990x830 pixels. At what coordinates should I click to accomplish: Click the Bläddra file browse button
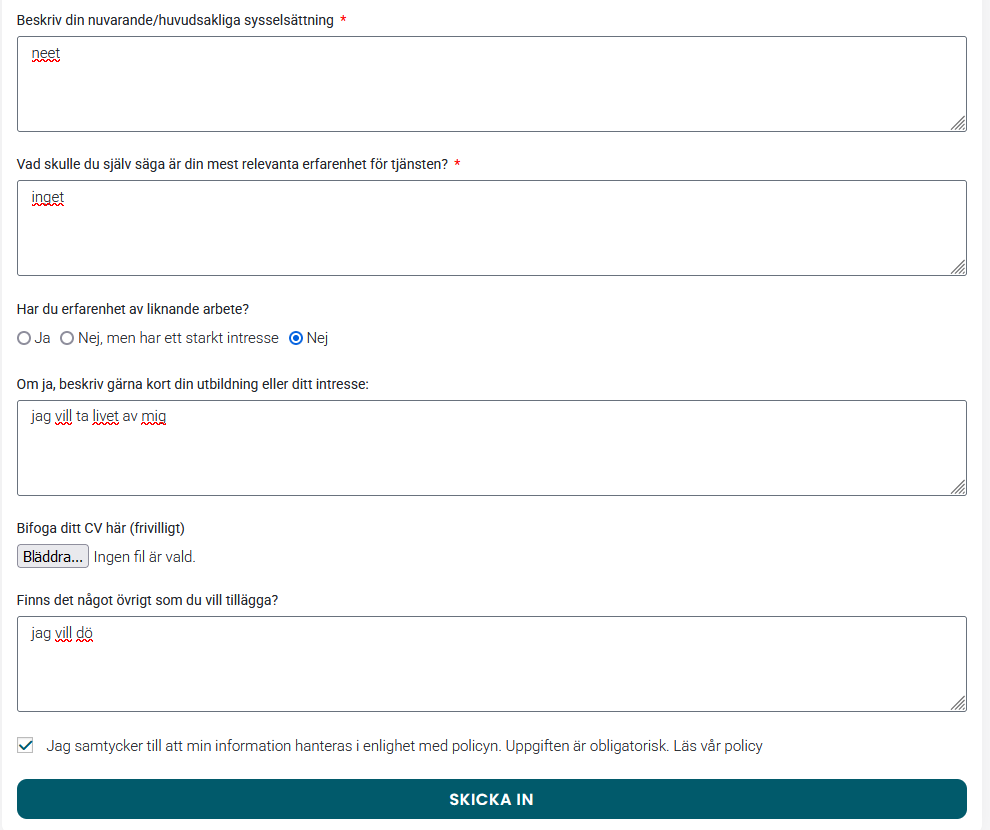point(52,557)
